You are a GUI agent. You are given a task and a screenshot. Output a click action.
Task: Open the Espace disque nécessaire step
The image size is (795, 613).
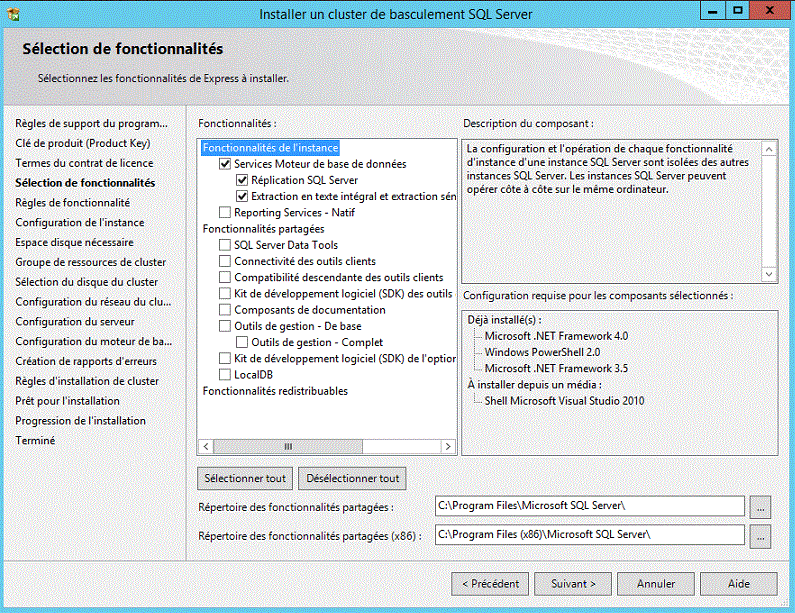point(75,242)
